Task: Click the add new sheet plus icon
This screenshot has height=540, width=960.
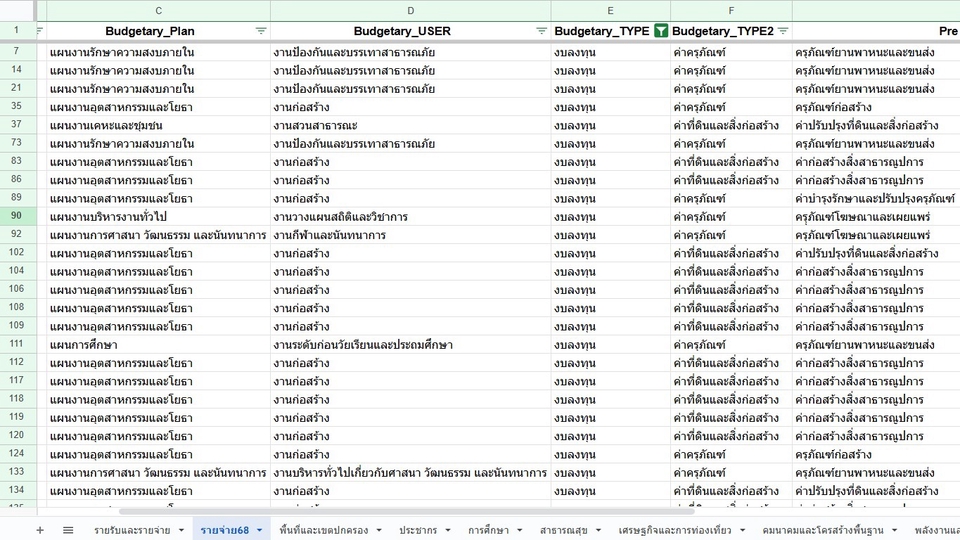Action: [40, 530]
